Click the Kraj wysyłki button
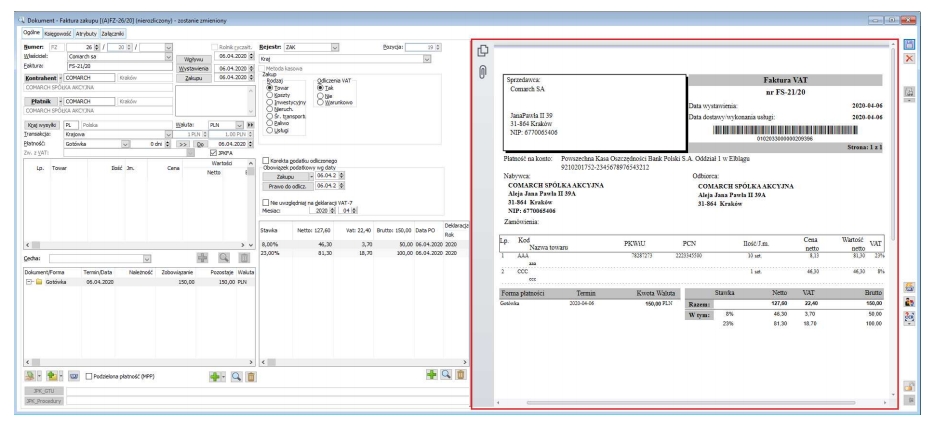Viewport: 933px width, 423px height. click(41, 126)
